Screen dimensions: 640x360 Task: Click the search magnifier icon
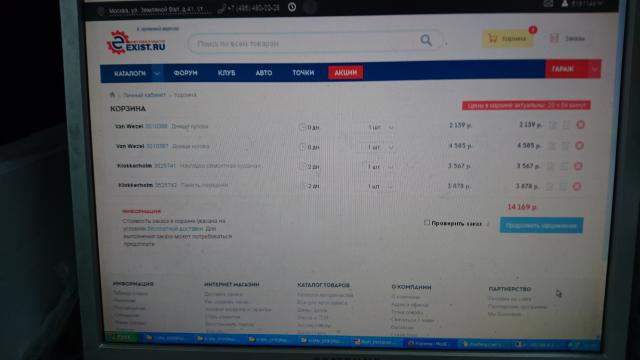pos(426,40)
